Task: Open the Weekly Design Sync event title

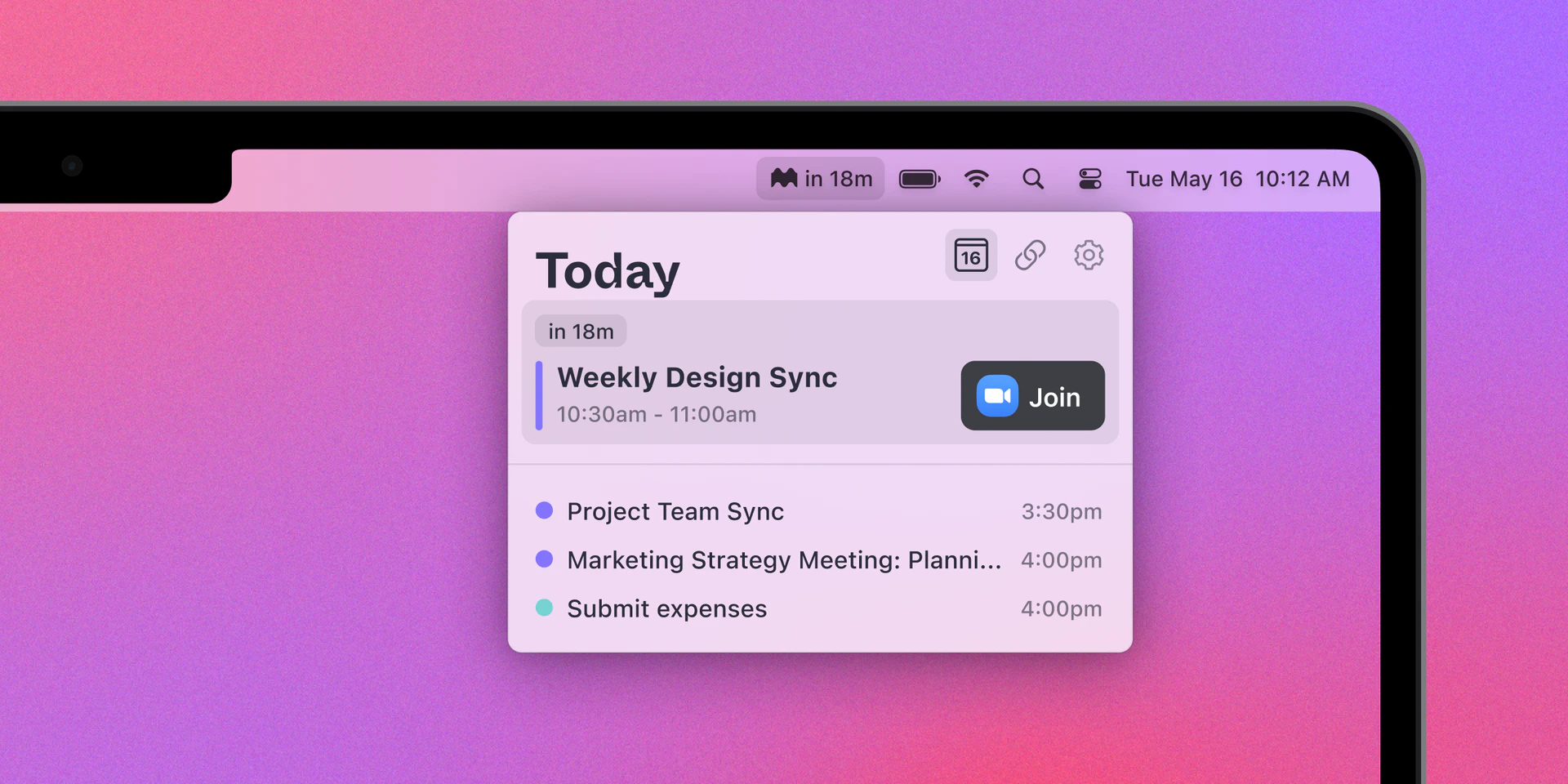Action: (697, 377)
